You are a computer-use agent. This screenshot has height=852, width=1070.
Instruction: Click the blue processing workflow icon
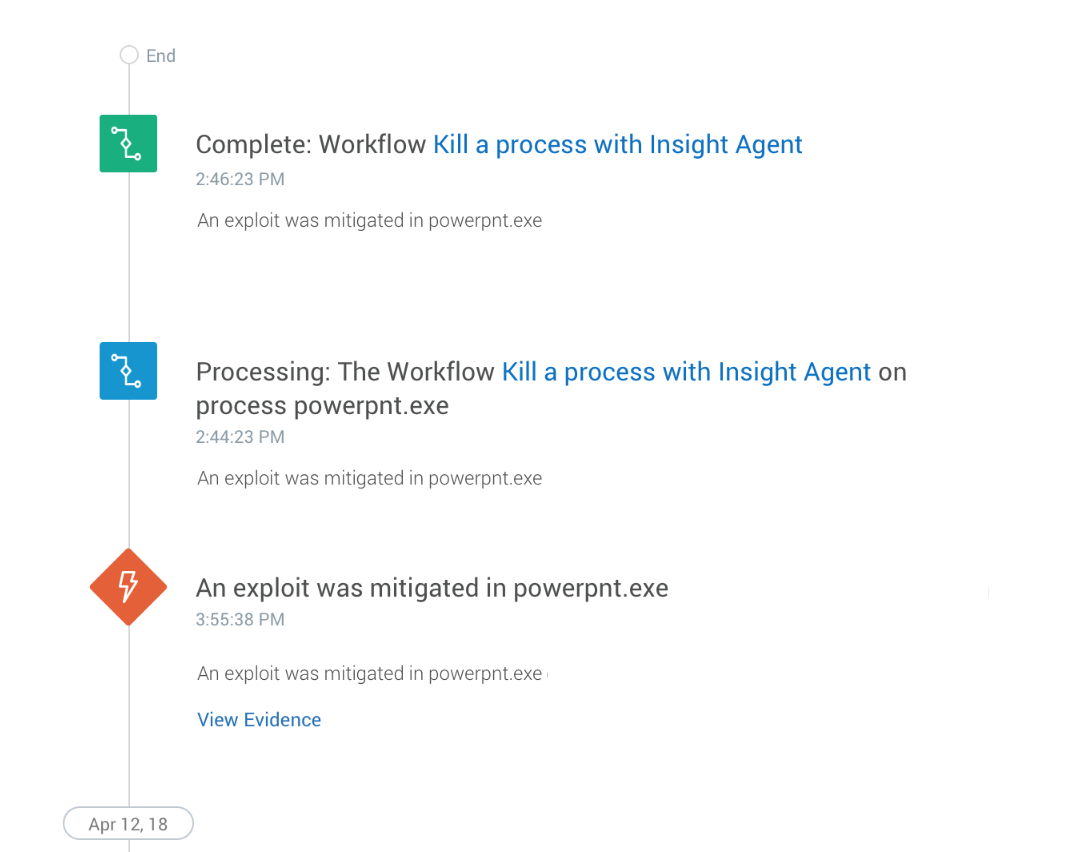click(x=128, y=370)
